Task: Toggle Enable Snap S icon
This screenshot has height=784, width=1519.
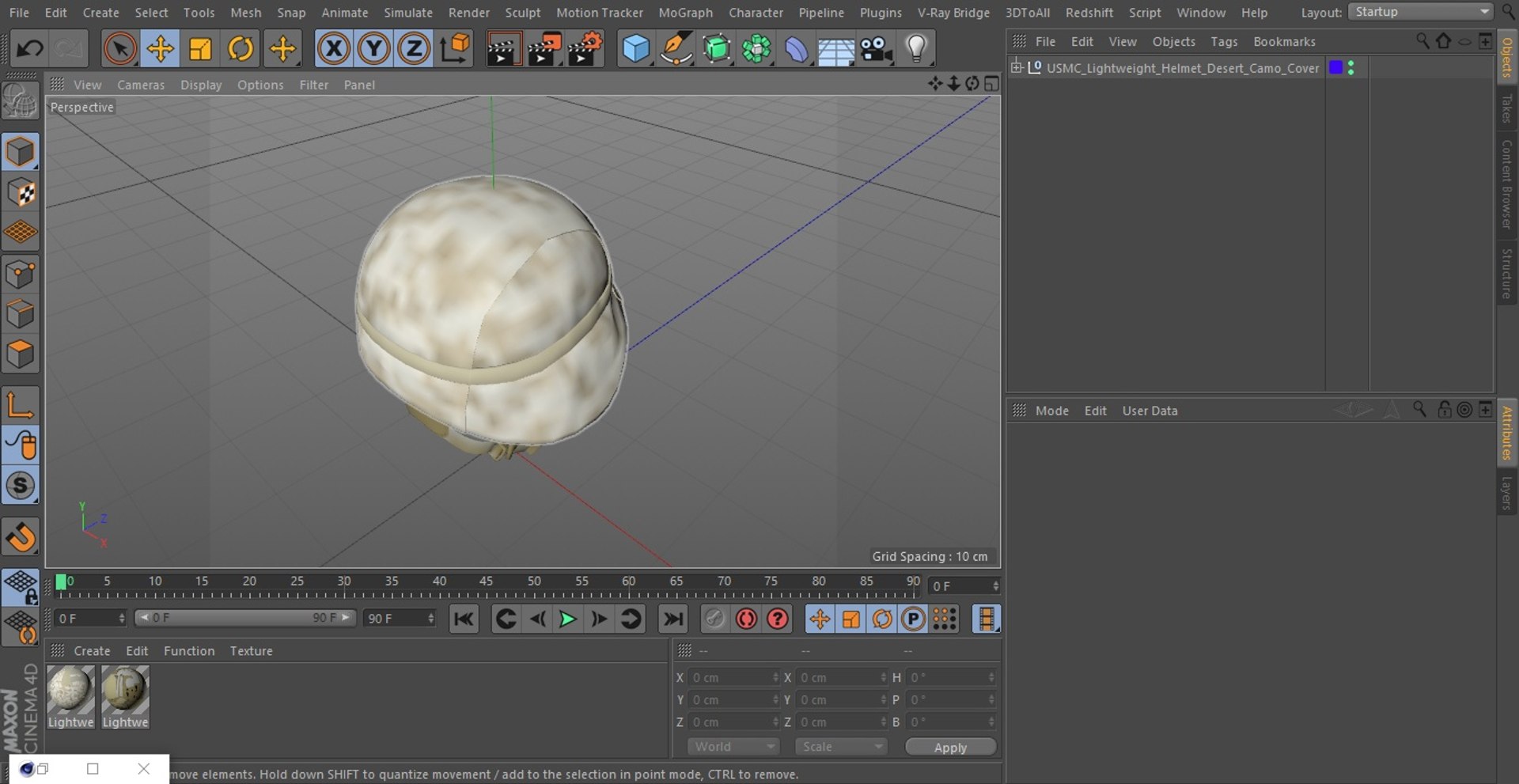Action: (x=20, y=486)
